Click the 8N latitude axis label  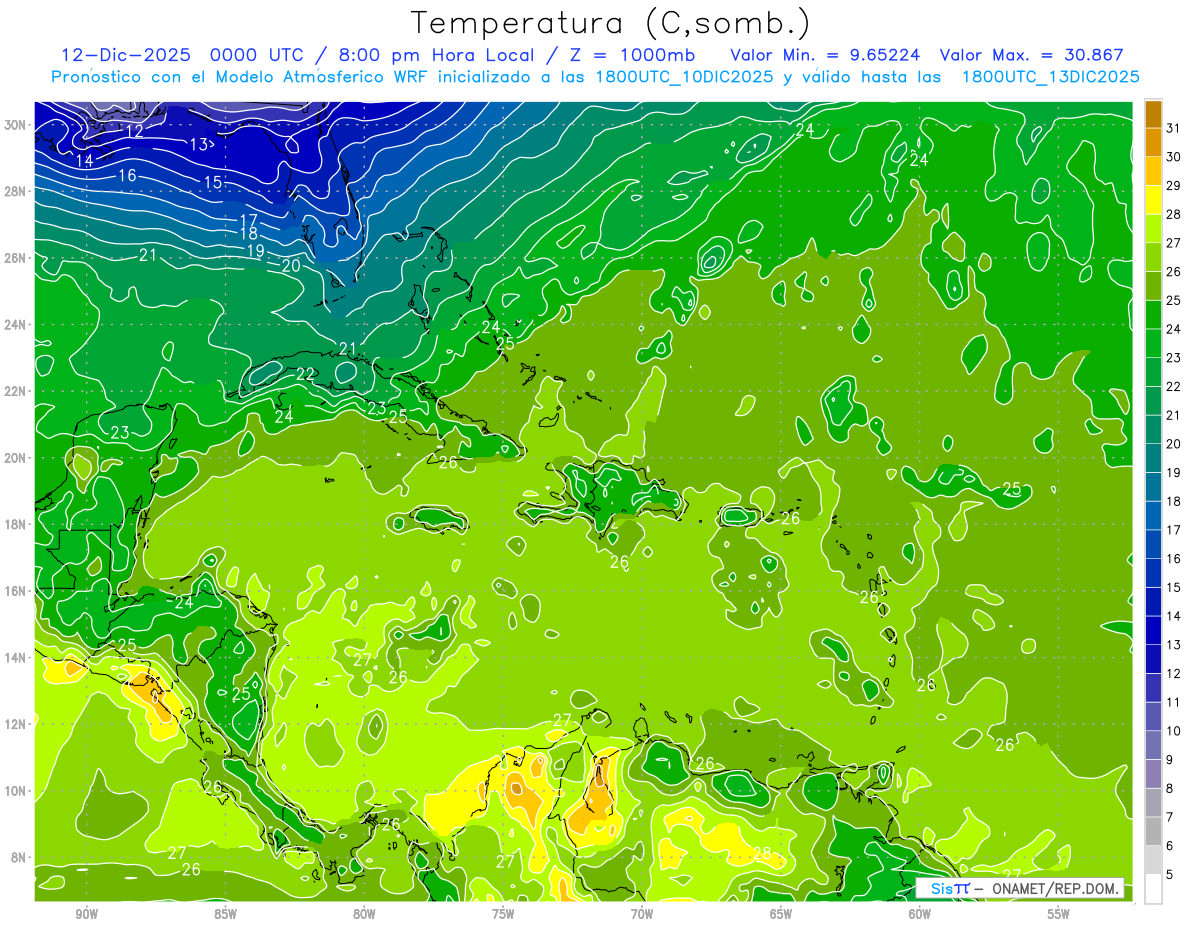pyautogui.click(x=20, y=857)
